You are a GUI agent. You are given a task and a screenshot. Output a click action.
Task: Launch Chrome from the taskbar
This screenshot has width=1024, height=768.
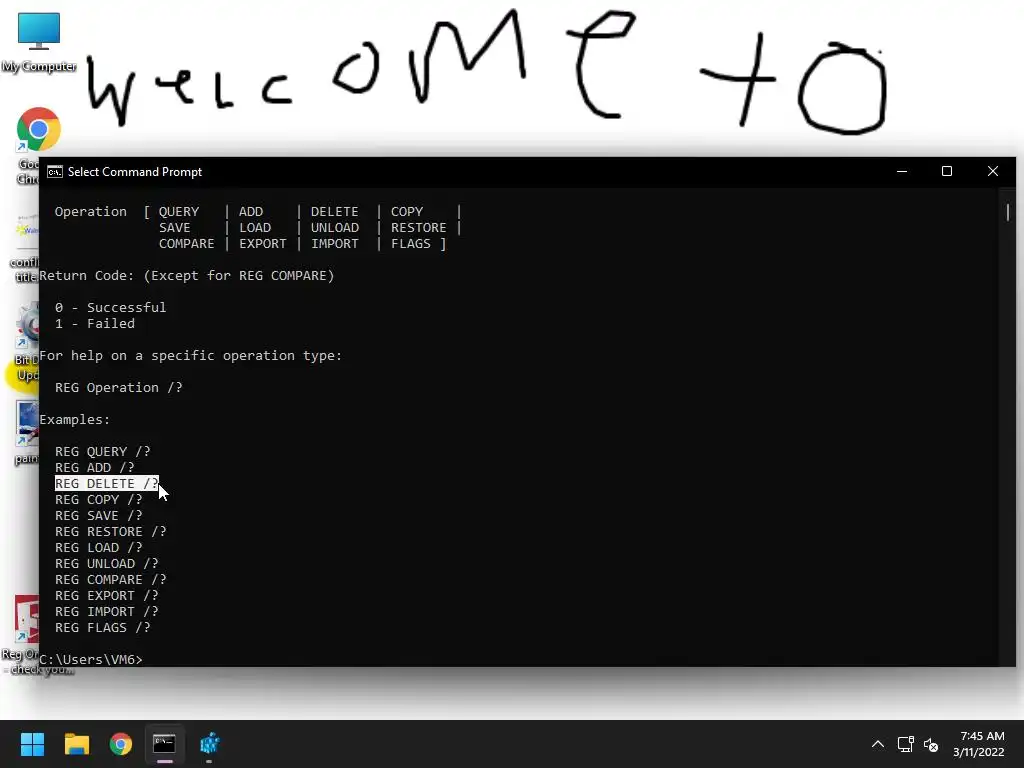tap(121, 744)
